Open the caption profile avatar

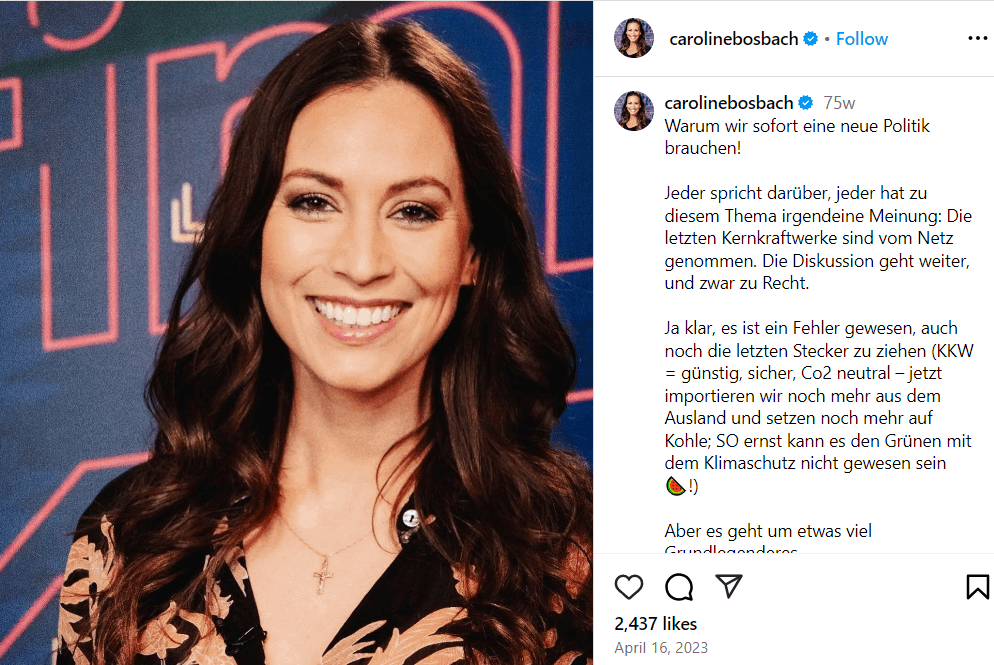633,111
